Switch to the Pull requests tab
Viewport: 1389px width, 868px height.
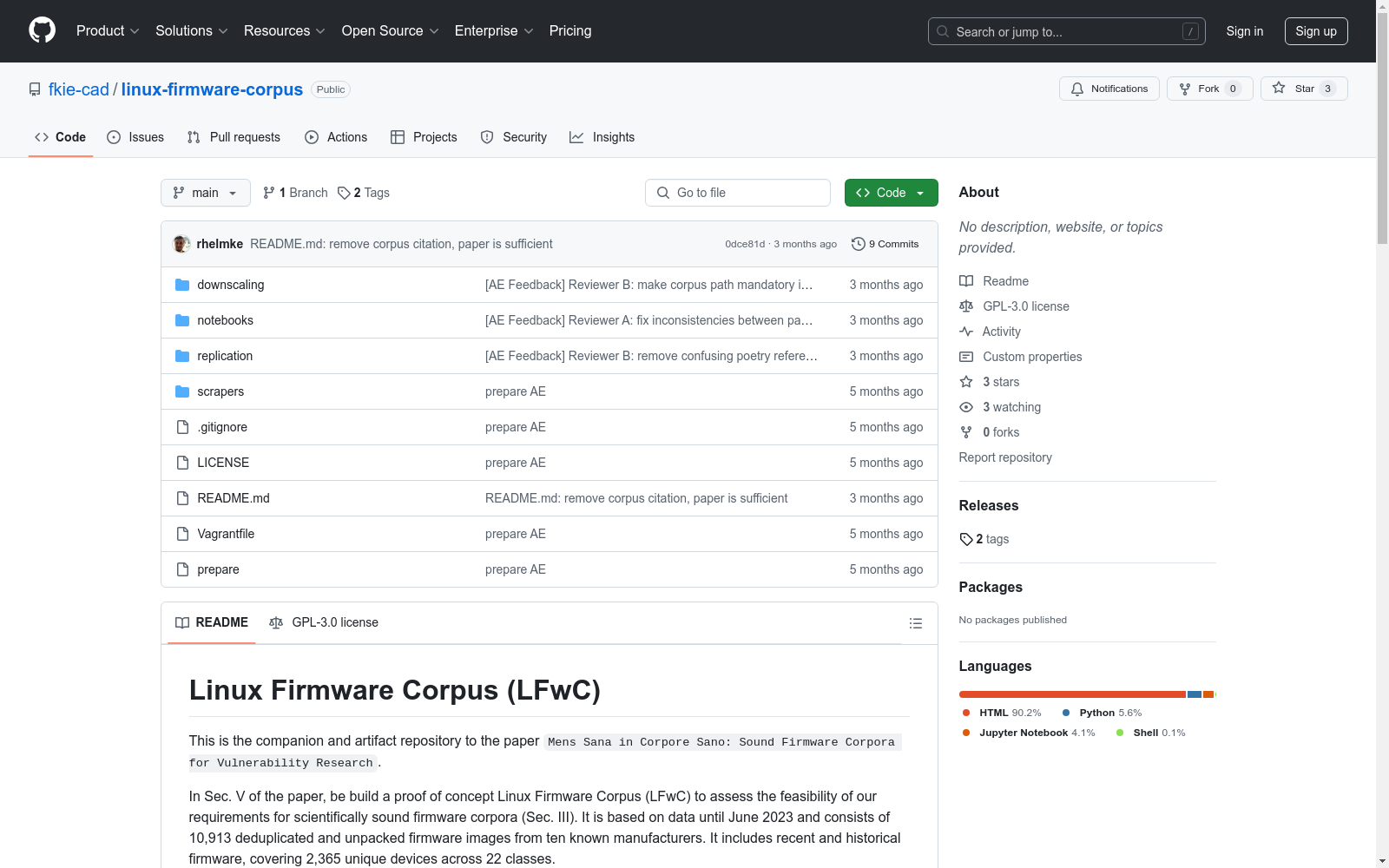(234, 137)
